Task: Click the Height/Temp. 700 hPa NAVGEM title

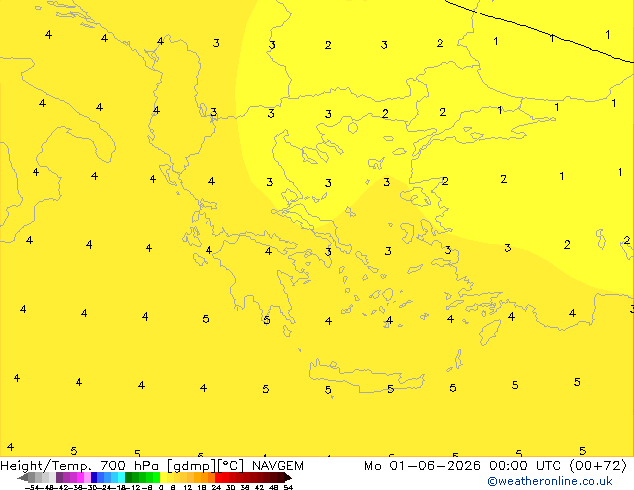Action: pyautogui.click(x=152, y=466)
